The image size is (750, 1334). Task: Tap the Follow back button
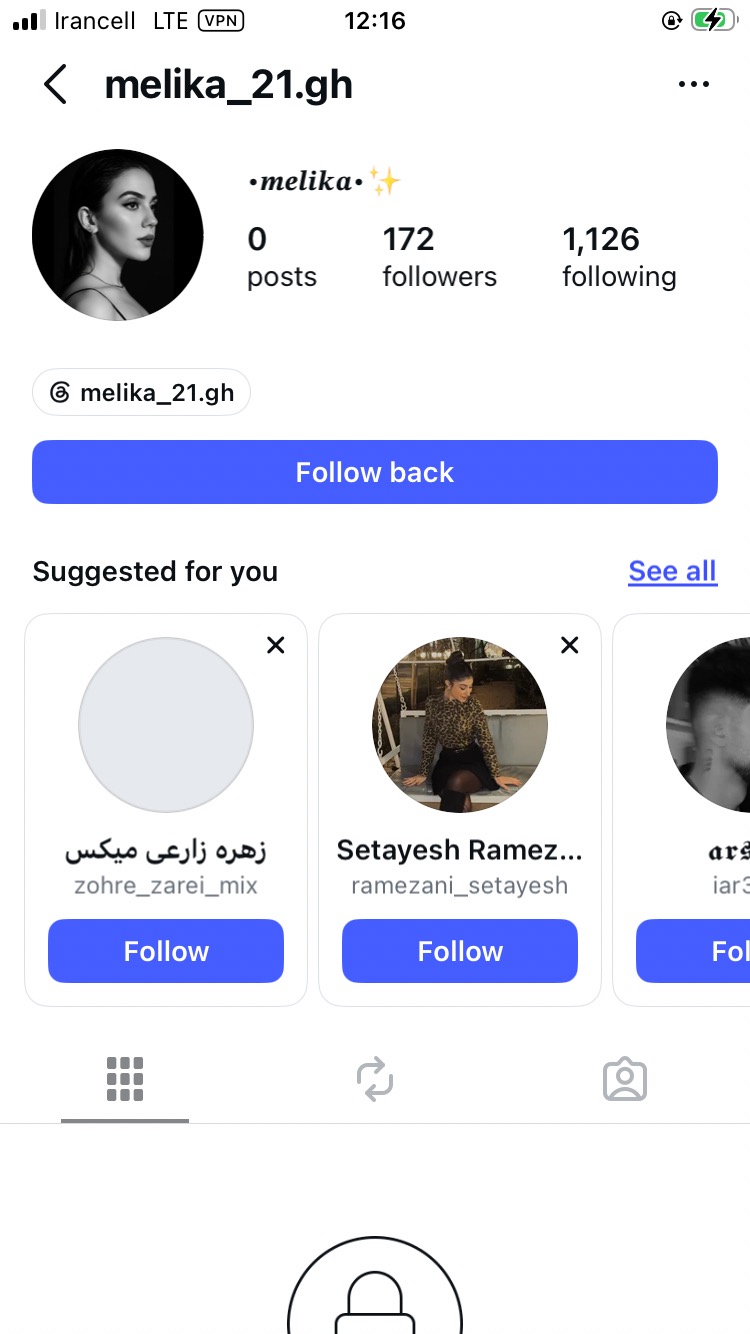375,472
